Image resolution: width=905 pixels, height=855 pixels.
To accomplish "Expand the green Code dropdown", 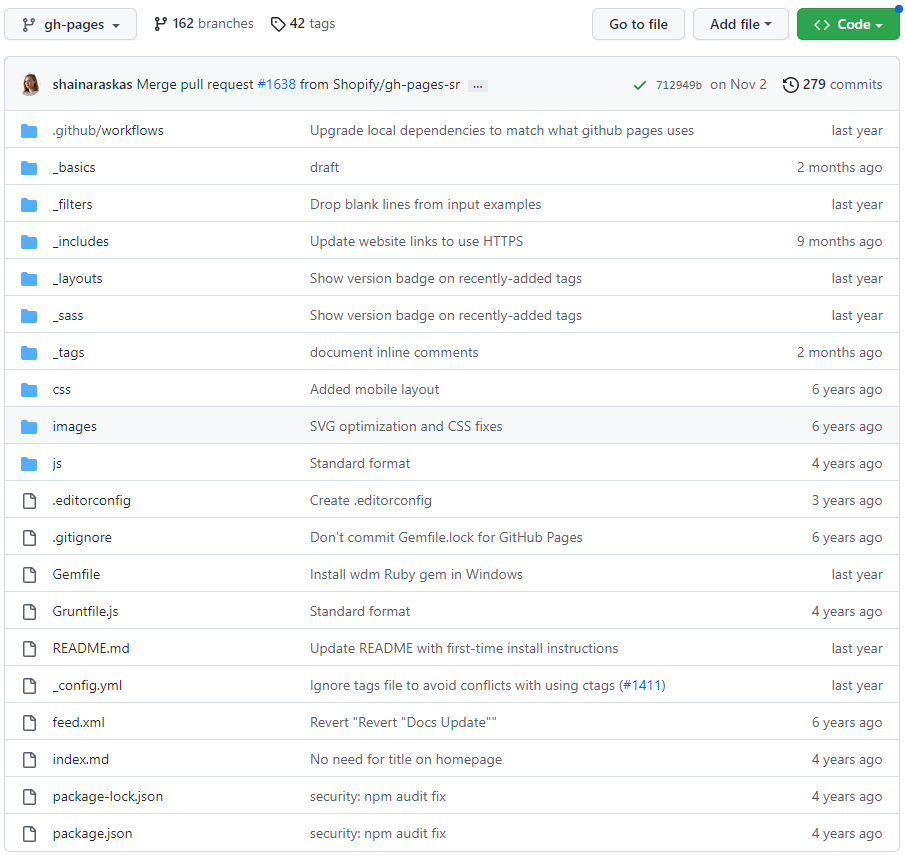I will pos(848,24).
